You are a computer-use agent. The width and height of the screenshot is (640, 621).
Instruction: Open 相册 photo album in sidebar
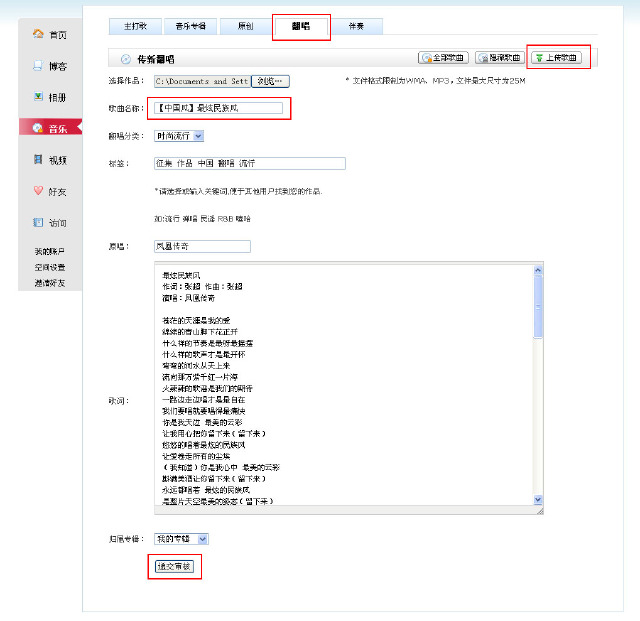tap(50, 97)
